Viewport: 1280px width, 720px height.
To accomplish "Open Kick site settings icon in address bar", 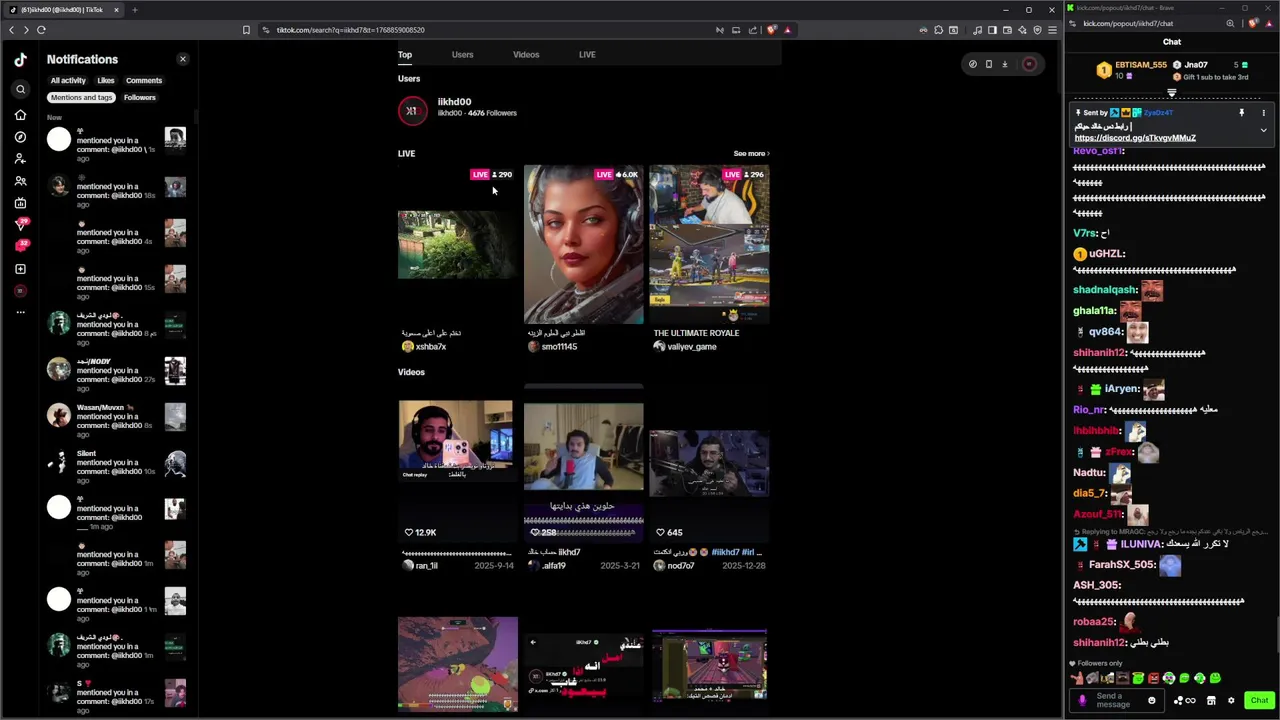I will tap(1074, 23).
